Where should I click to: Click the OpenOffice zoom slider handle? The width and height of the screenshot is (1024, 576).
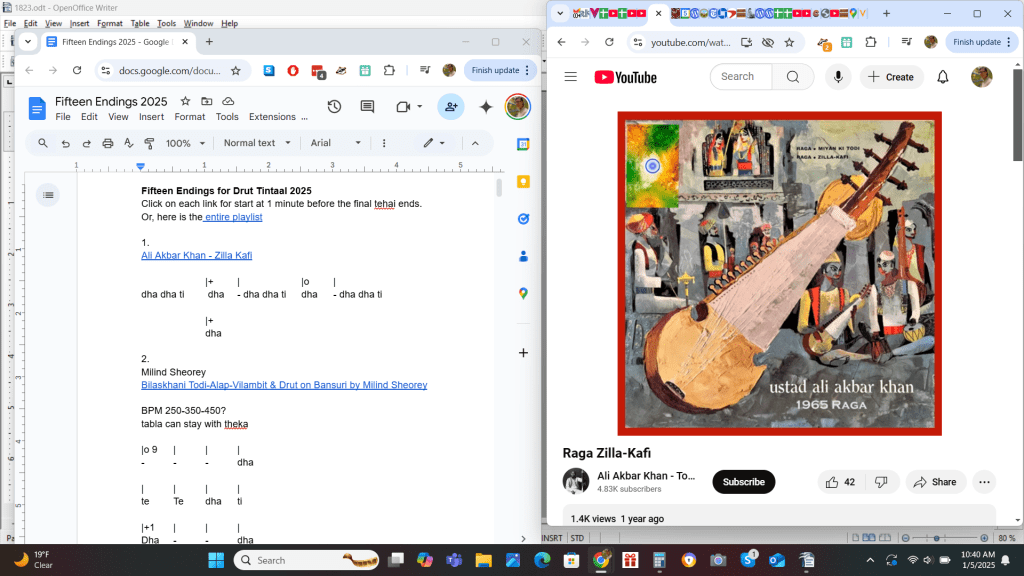click(934, 538)
